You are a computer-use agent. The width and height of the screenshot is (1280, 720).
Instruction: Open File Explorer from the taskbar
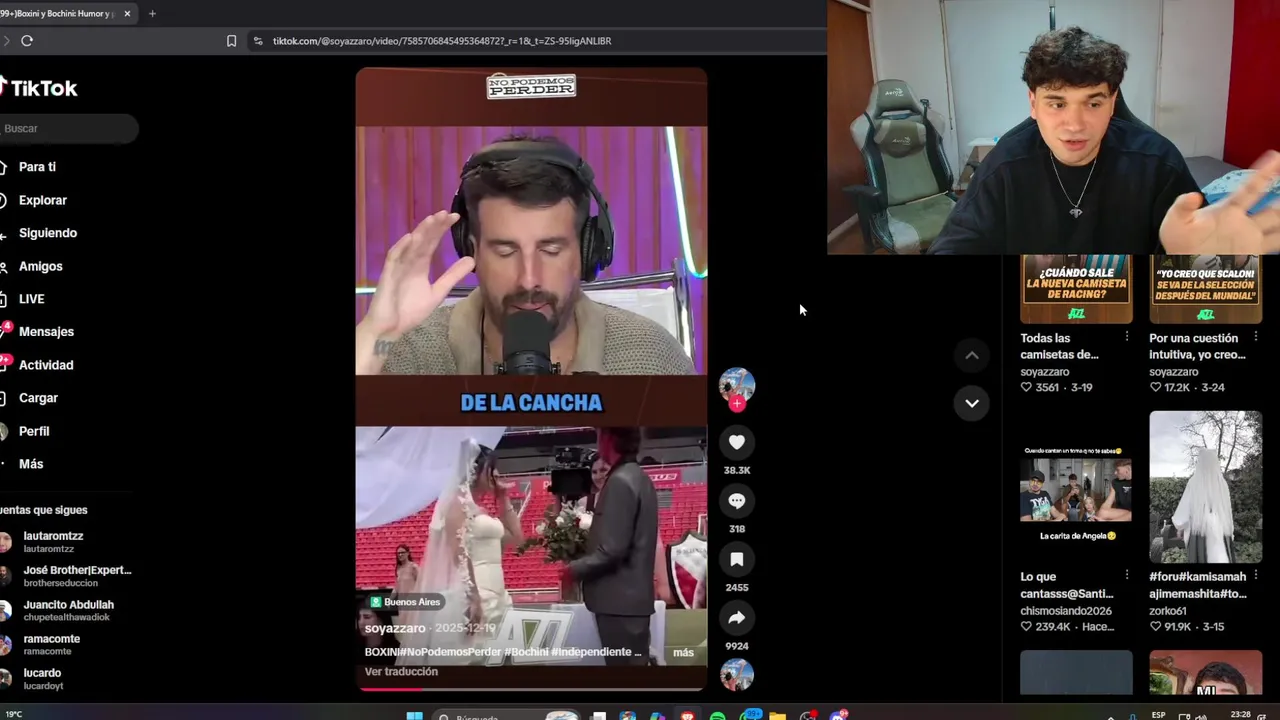coord(777,714)
